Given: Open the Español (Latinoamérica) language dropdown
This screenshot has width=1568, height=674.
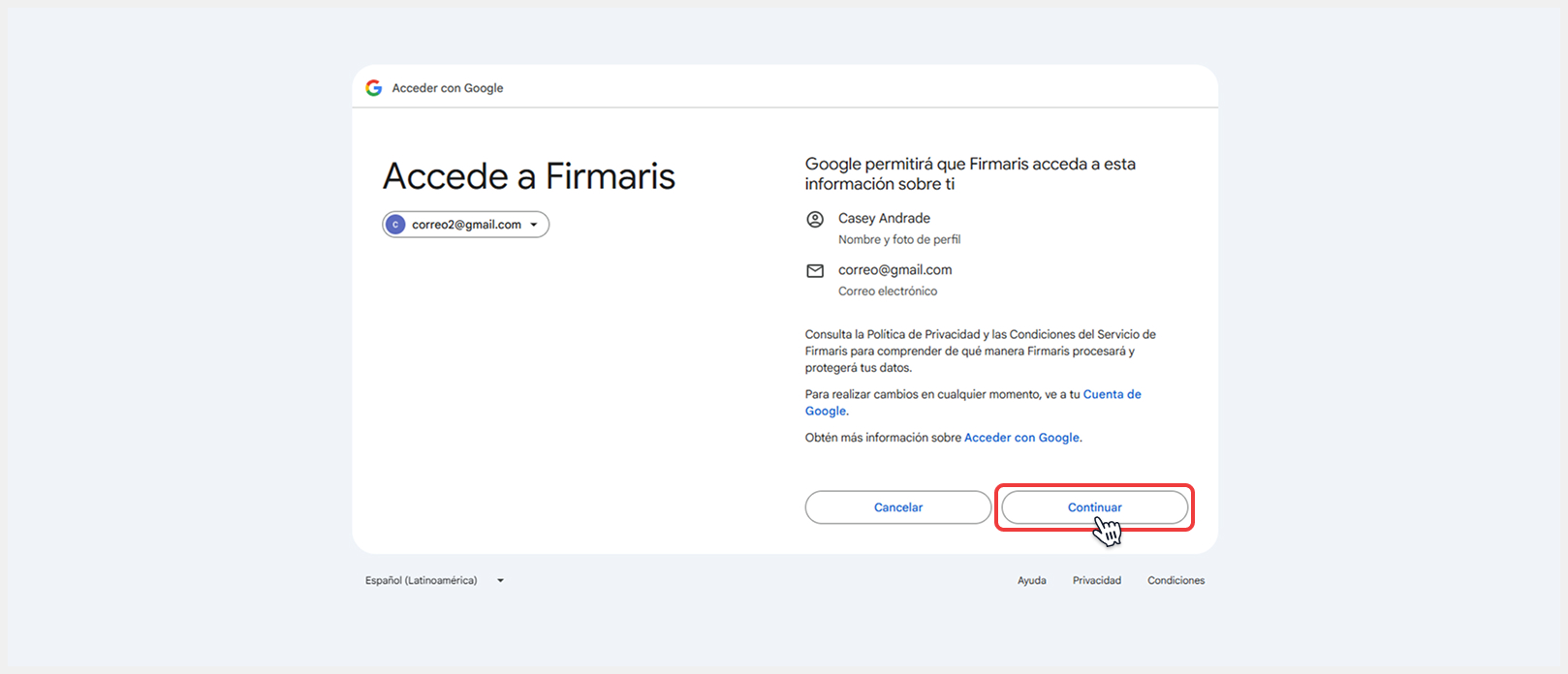Looking at the screenshot, I should (434, 581).
